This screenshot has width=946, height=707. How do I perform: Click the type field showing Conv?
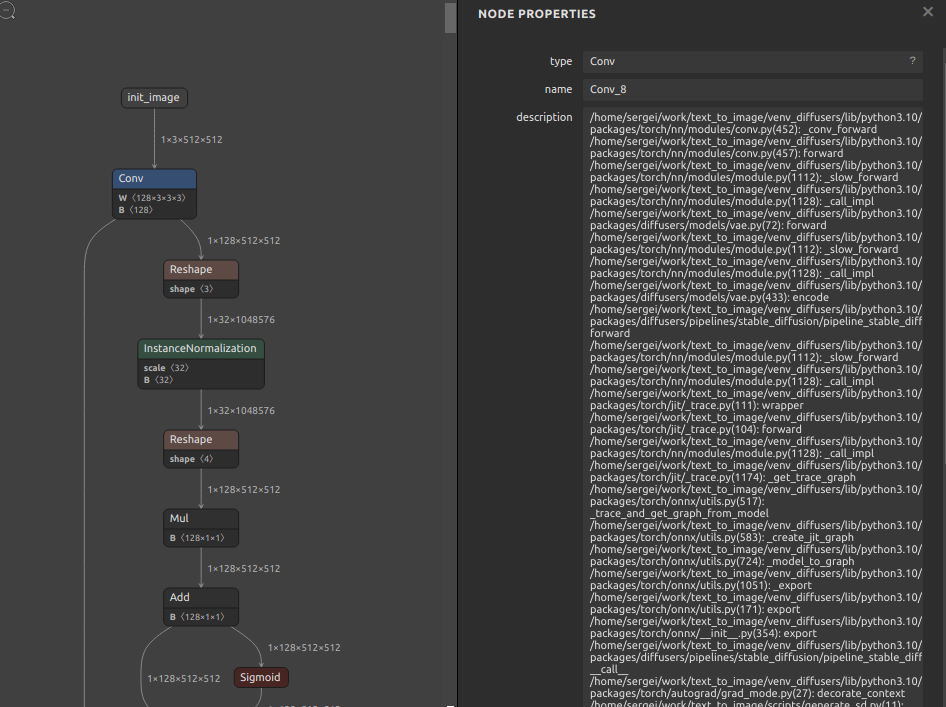(752, 62)
